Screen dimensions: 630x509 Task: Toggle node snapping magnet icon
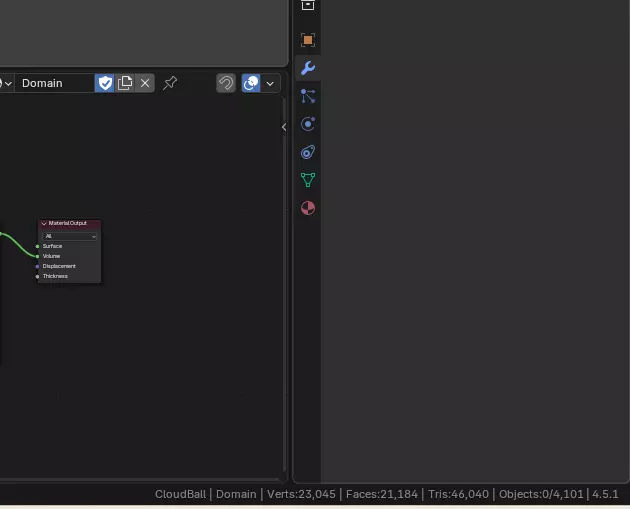[x=226, y=83]
